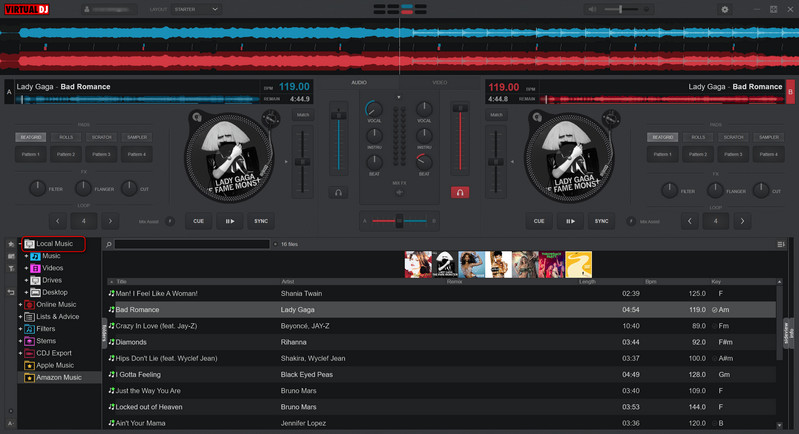Screen dimensions: 799x434
Task: Click the Online Music icon
Action: coord(30,305)
